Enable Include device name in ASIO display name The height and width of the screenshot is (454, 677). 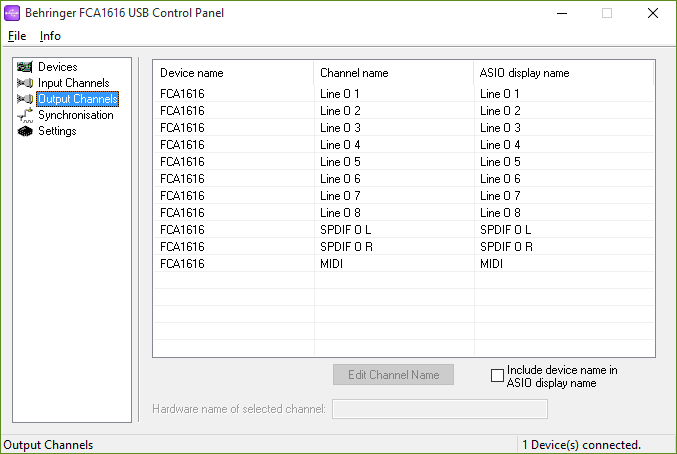pyautogui.click(x=497, y=376)
